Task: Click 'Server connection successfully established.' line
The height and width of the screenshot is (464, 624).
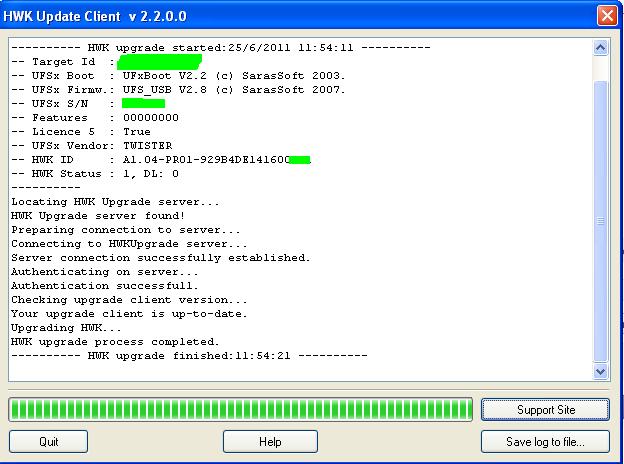Action: coord(161,258)
